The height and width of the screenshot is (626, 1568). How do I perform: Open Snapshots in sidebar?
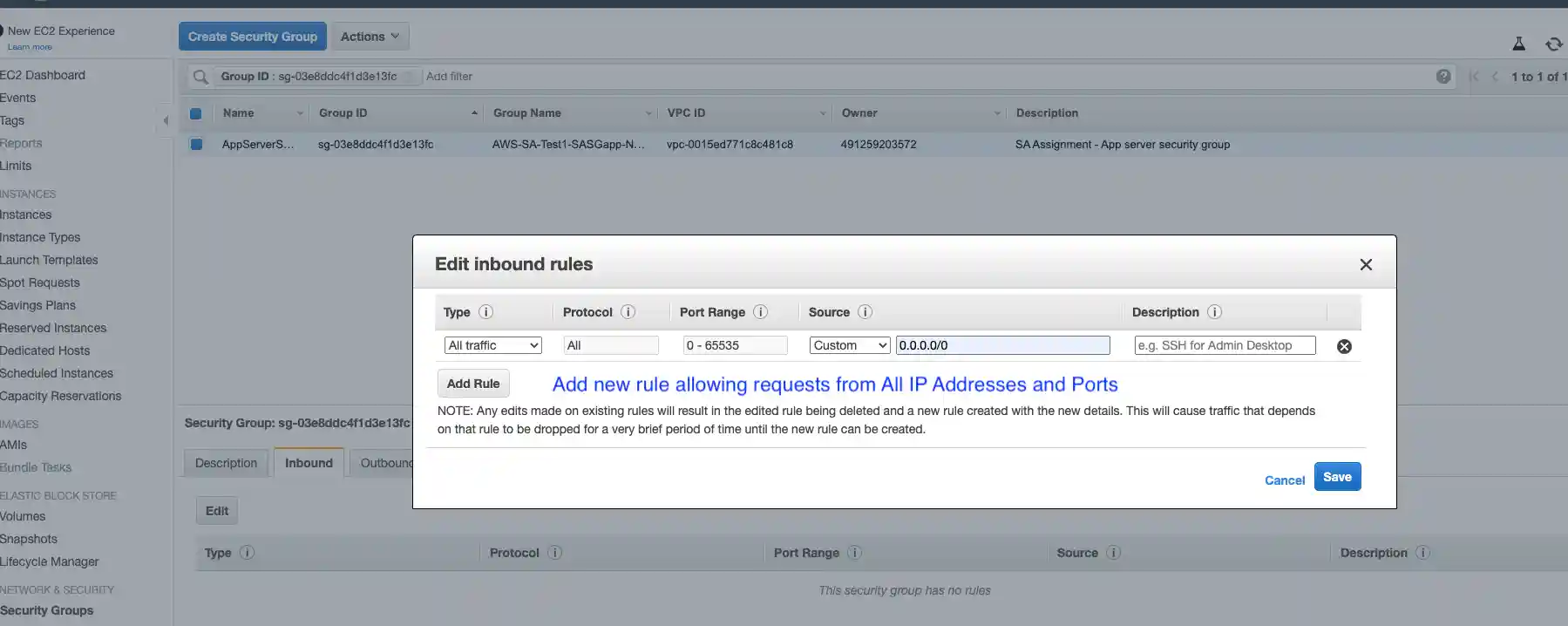[29, 539]
